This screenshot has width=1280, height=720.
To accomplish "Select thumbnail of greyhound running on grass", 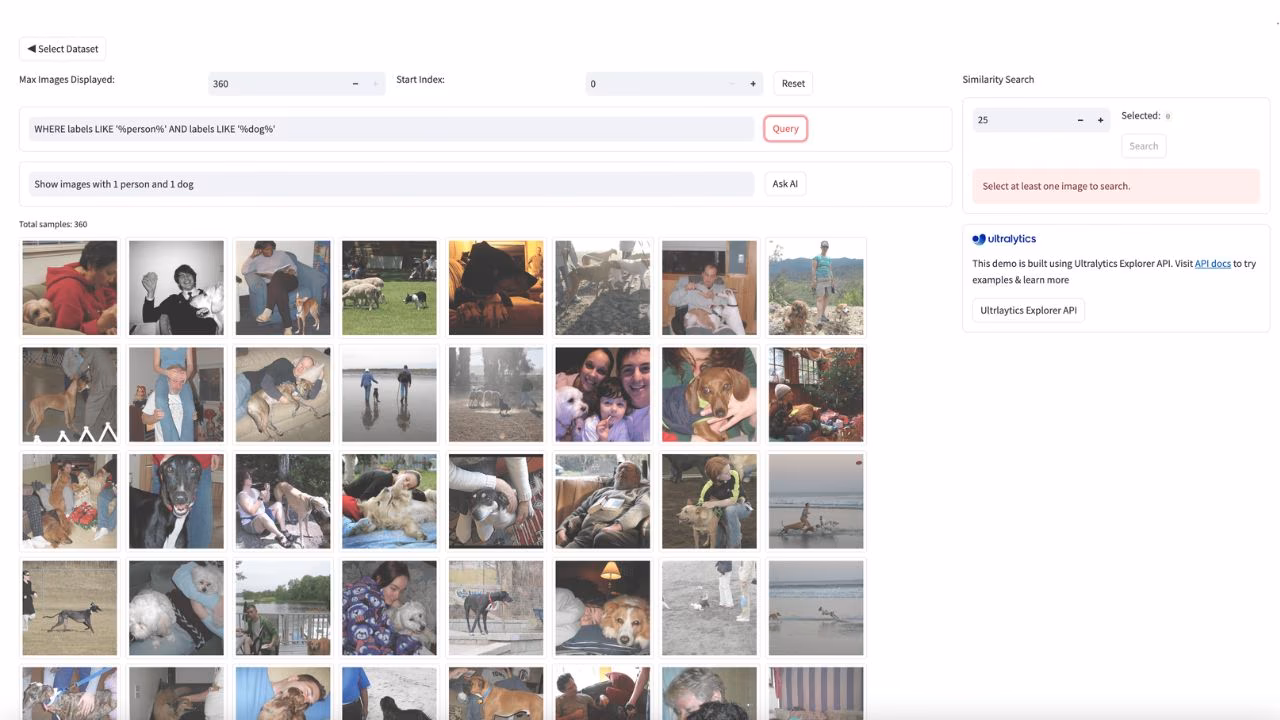I will [70, 608].
